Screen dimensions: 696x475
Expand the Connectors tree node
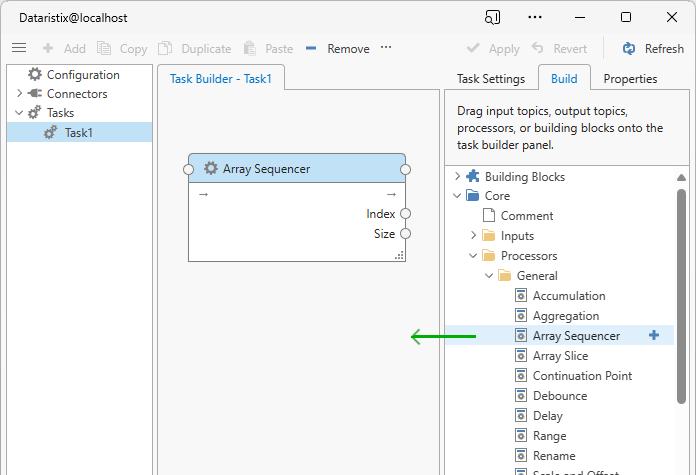[18, 94]
